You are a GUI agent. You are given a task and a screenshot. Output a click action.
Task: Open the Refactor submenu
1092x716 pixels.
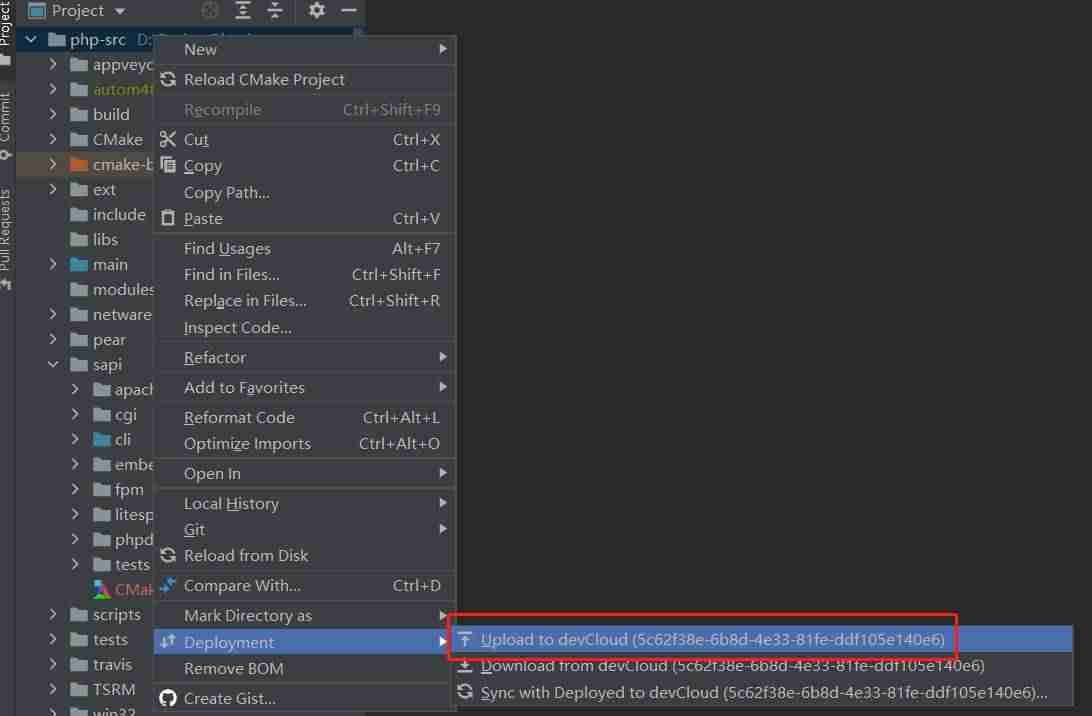click(x=304, y=357)
